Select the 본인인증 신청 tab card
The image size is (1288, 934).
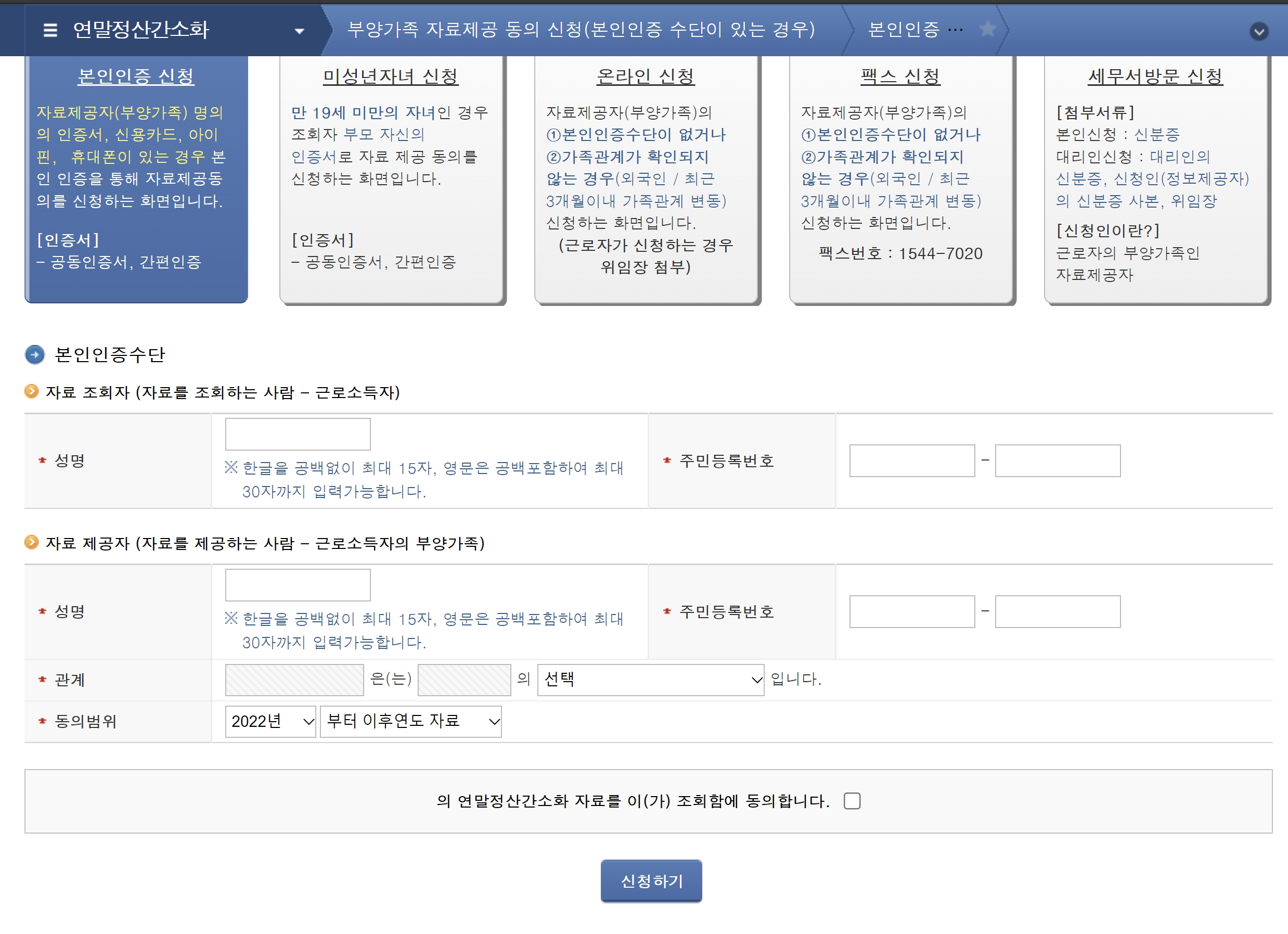click(136, 76)
